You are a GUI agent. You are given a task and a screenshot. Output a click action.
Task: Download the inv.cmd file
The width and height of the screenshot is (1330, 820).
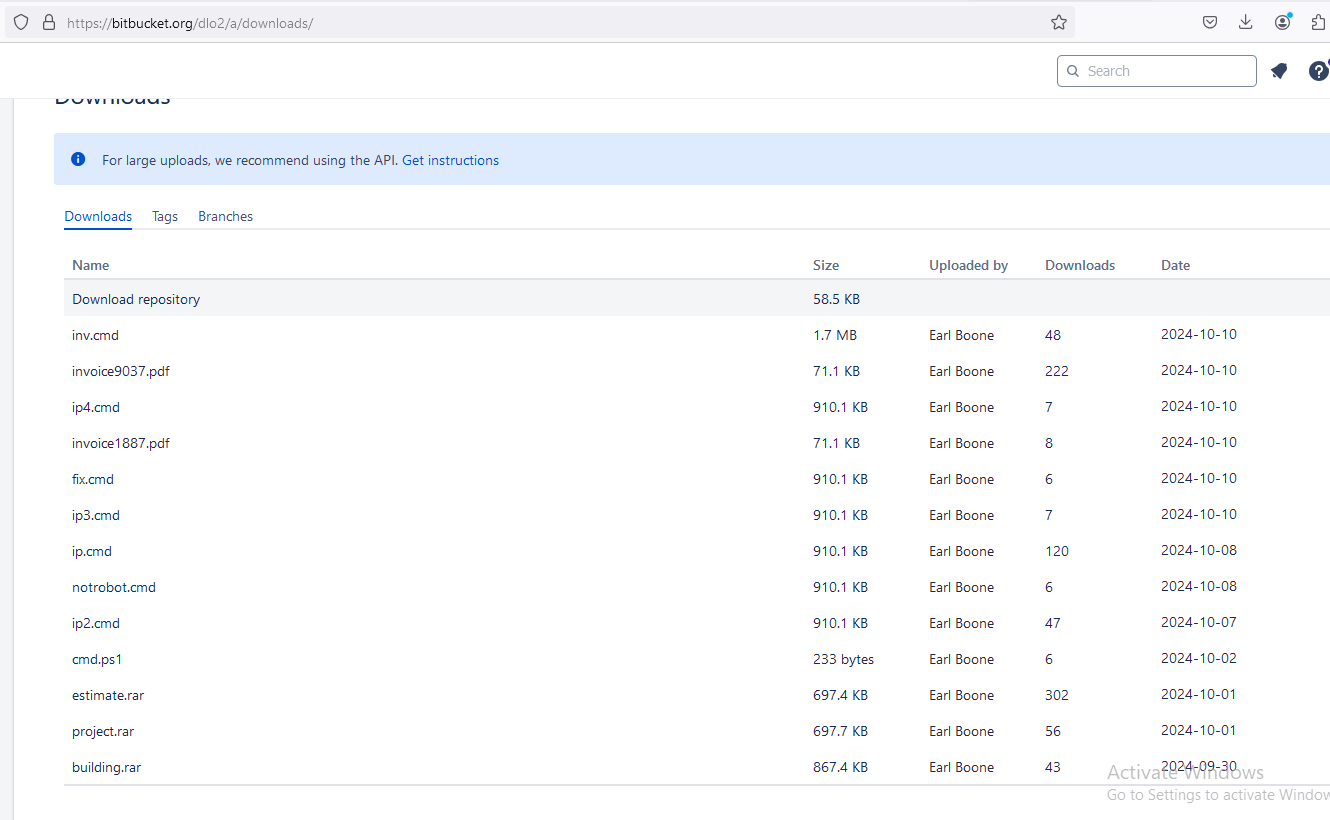[95, 335]
